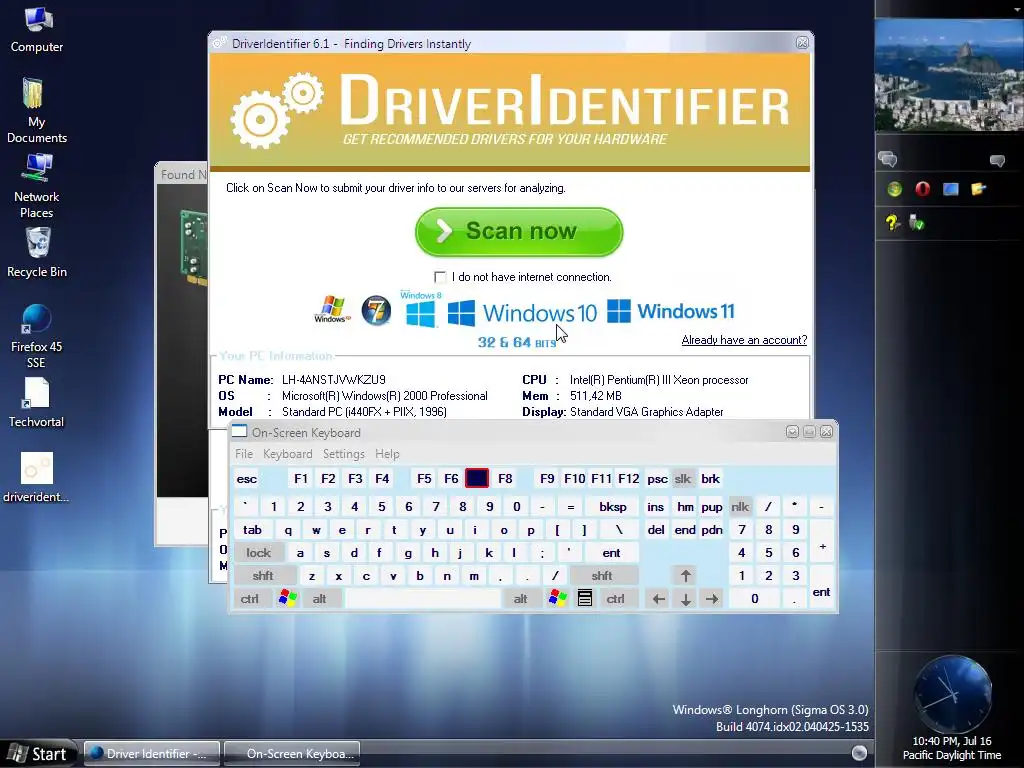Click the tab key

pos(253,530)
